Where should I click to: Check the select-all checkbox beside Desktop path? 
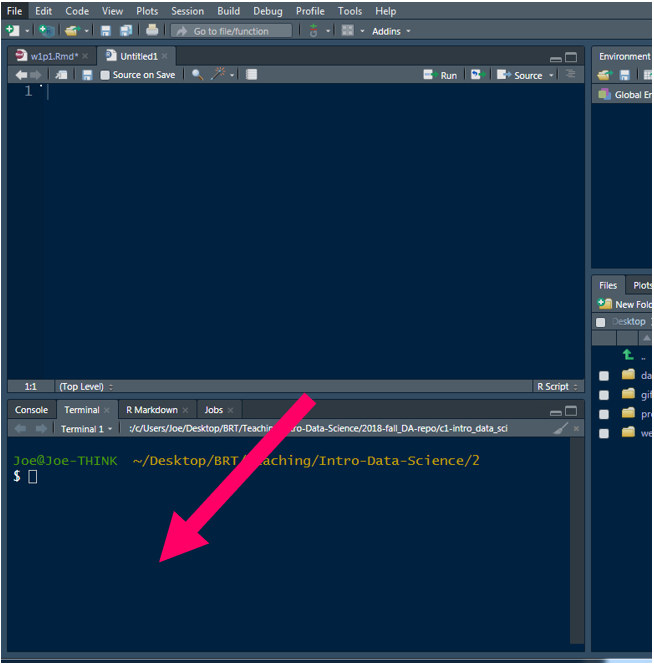click(601, 322)
